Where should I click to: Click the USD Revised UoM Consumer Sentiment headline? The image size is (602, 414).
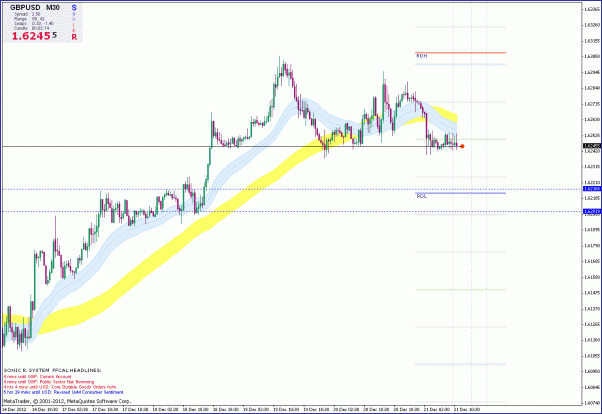tap(63, 392)
